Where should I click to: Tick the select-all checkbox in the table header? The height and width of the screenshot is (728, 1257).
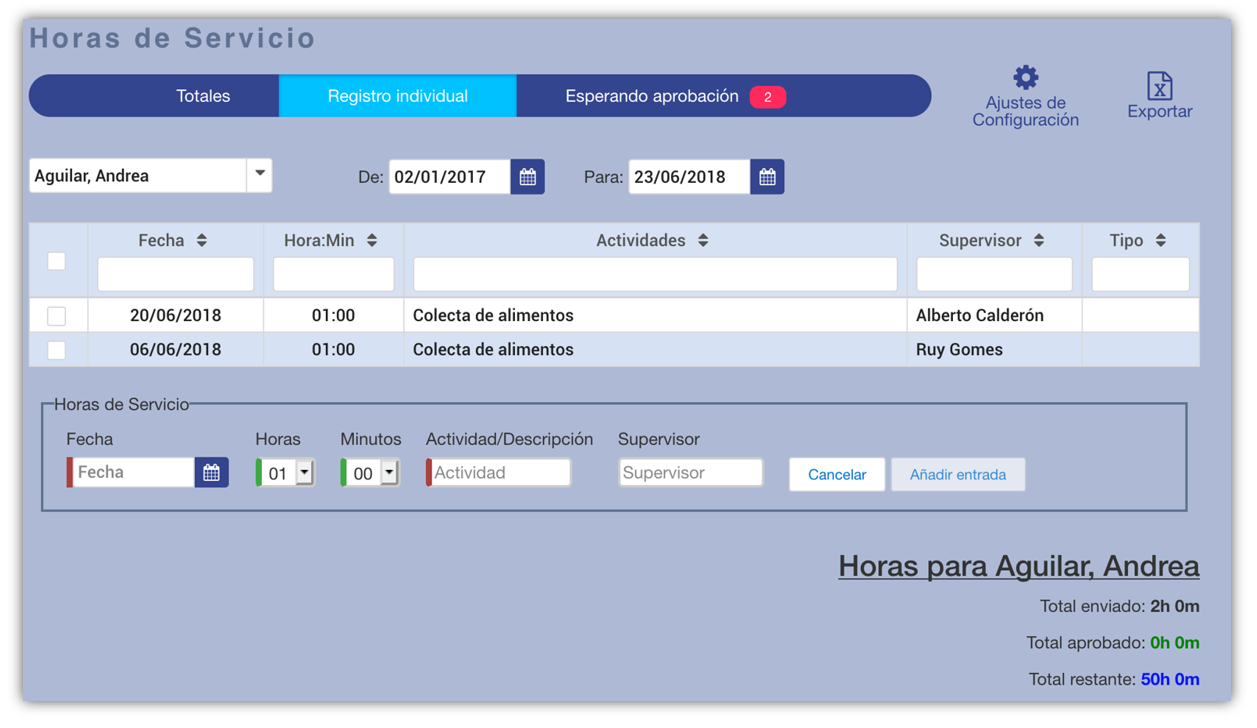tap(57, 261)
